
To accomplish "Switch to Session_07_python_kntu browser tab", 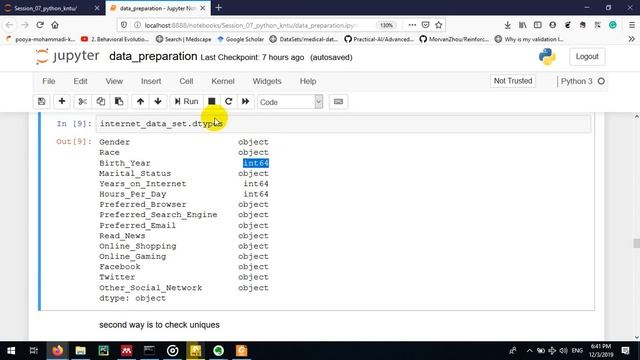I will (51, 8).
